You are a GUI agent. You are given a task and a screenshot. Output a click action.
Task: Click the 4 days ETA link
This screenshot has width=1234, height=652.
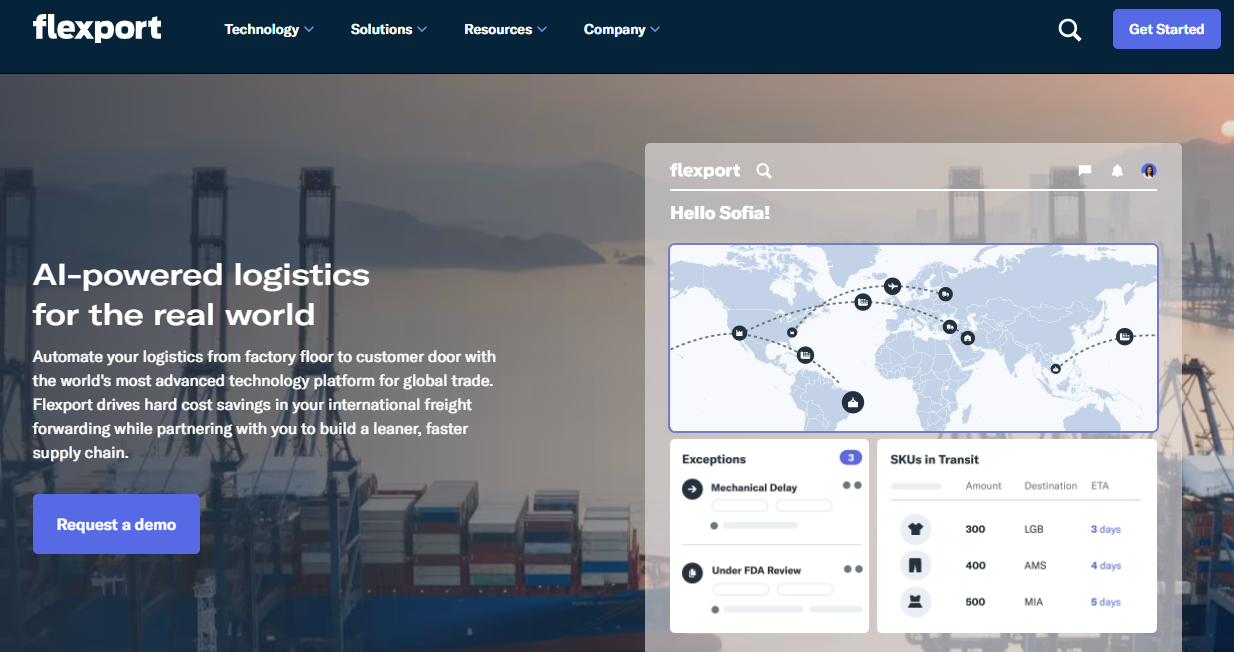(1105, 566)
